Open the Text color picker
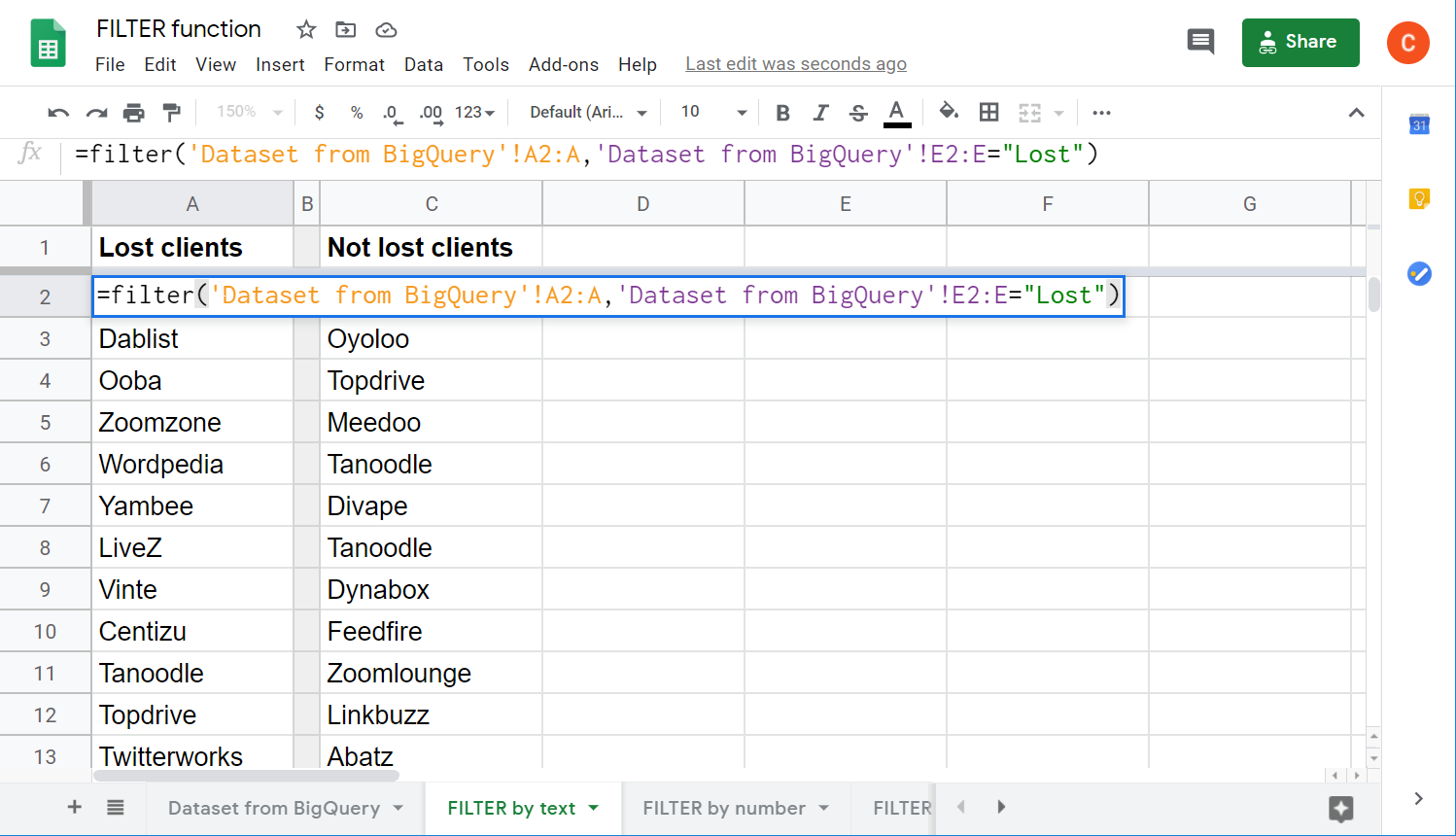This screenshot has width=1456, height=836. point(896,112)
